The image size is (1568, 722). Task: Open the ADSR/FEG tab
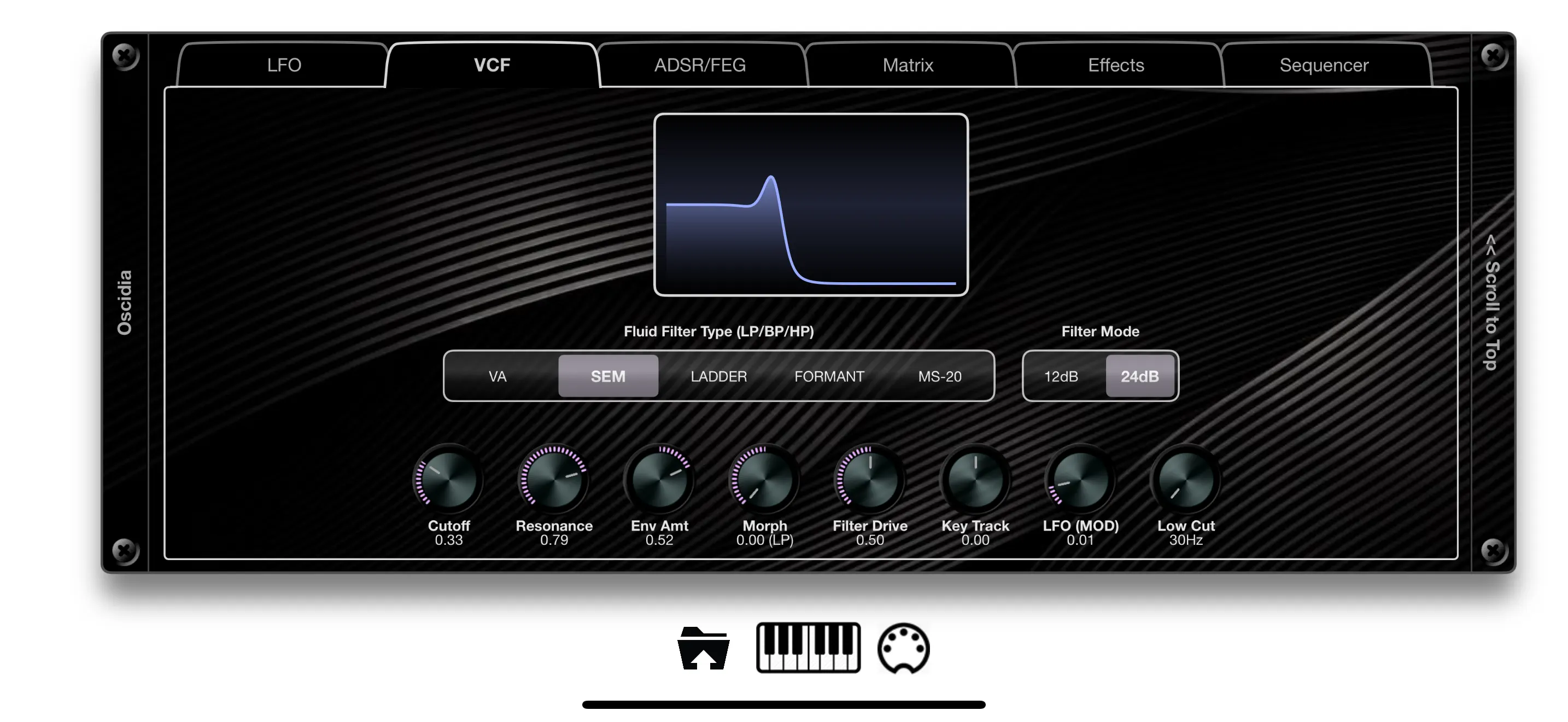(x=700, y=65)
